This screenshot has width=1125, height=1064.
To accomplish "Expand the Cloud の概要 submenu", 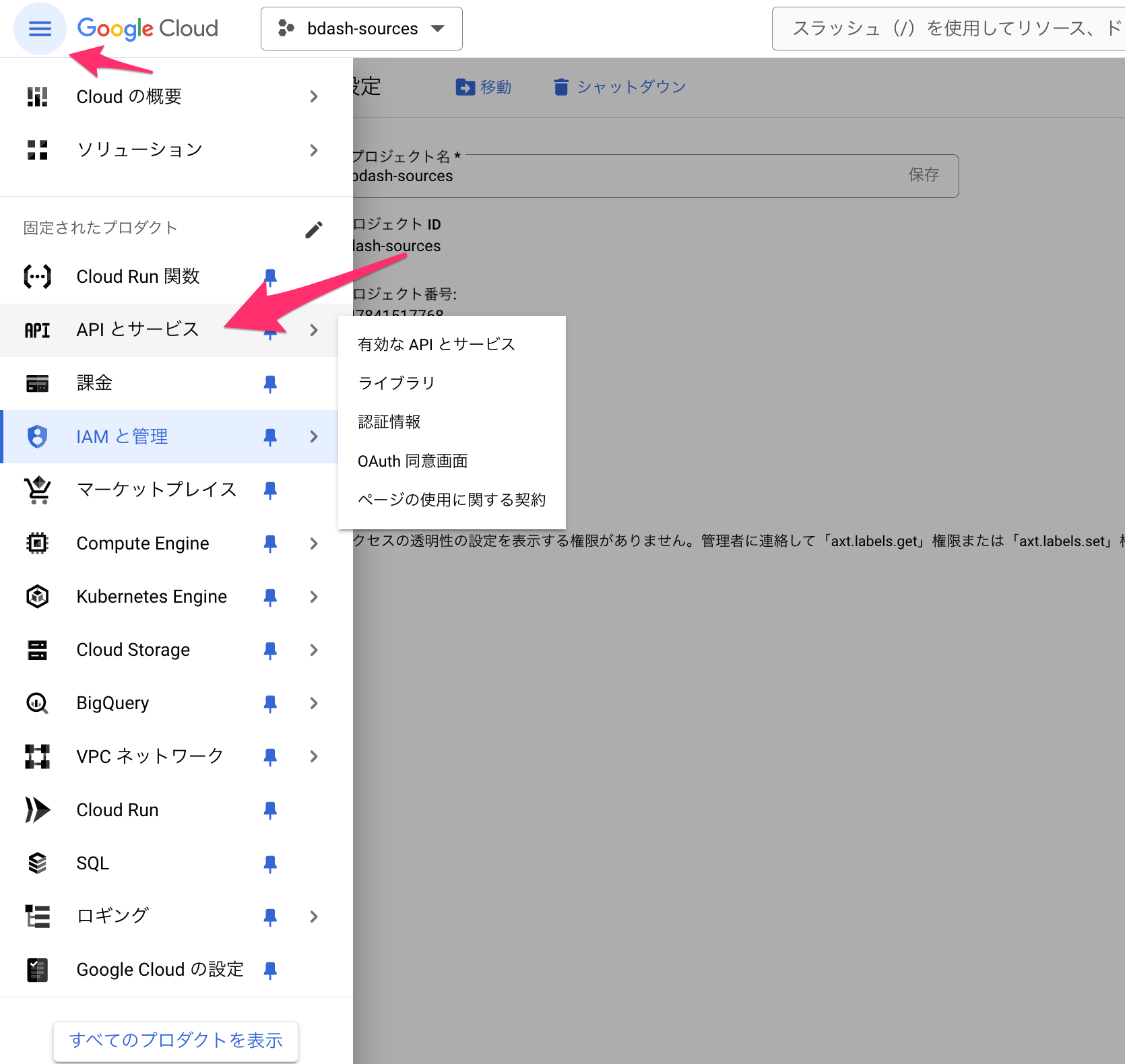I will point(313,96).
